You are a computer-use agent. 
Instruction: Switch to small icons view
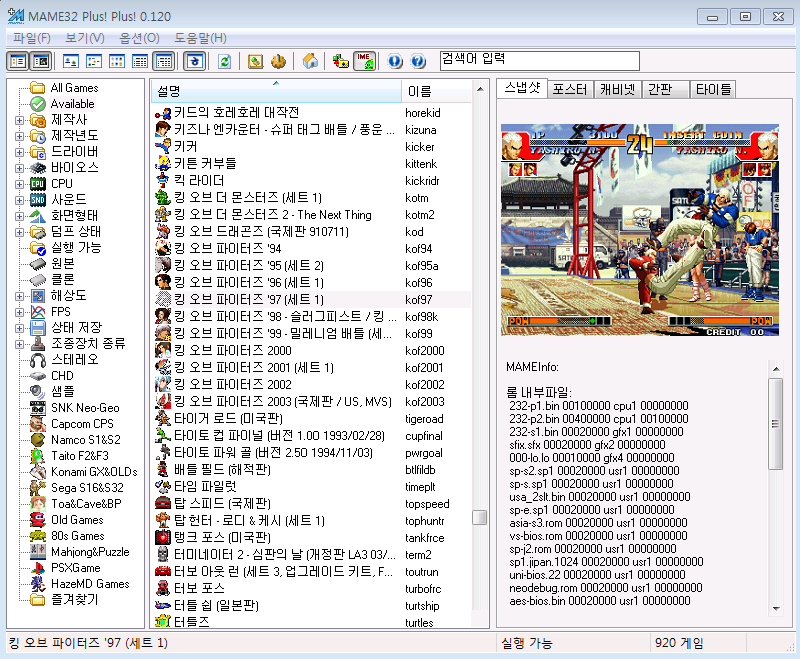click(94, 62)
